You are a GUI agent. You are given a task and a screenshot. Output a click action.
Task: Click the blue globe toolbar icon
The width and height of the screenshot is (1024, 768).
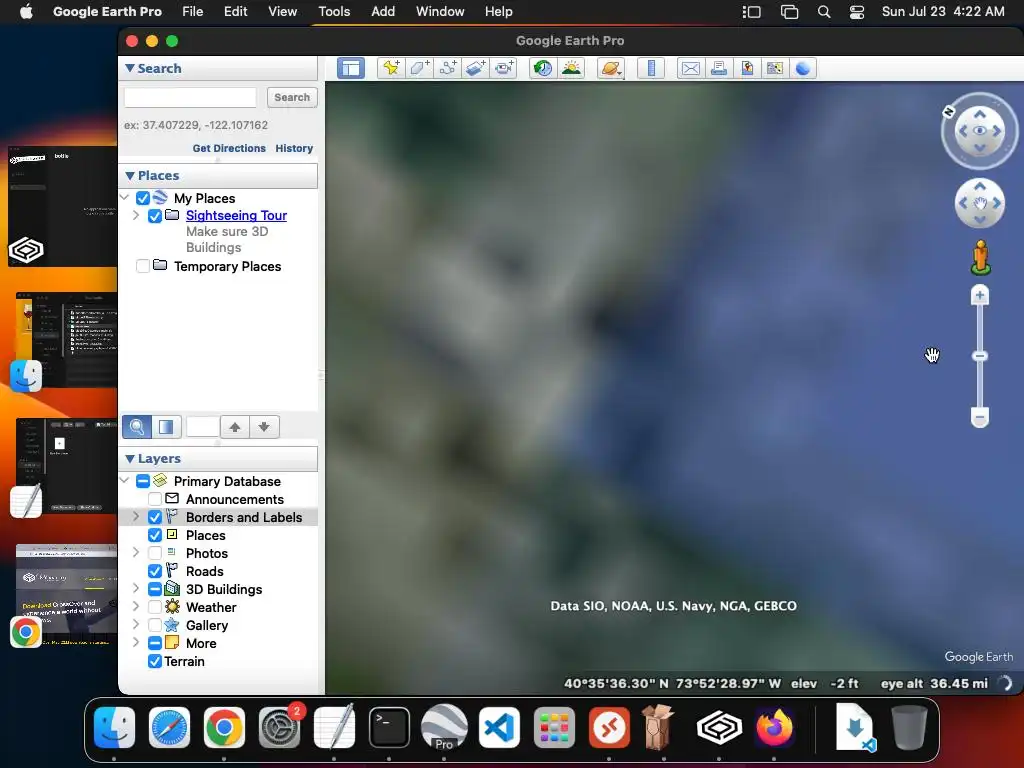coord(803,68)
